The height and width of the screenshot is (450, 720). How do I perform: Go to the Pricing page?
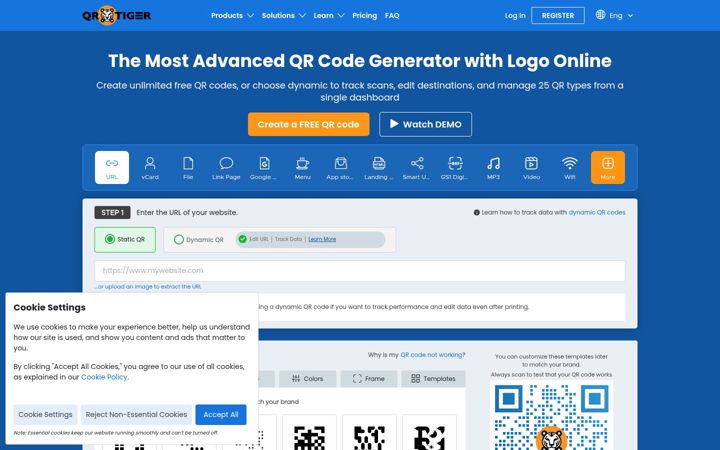coord(365,16)
